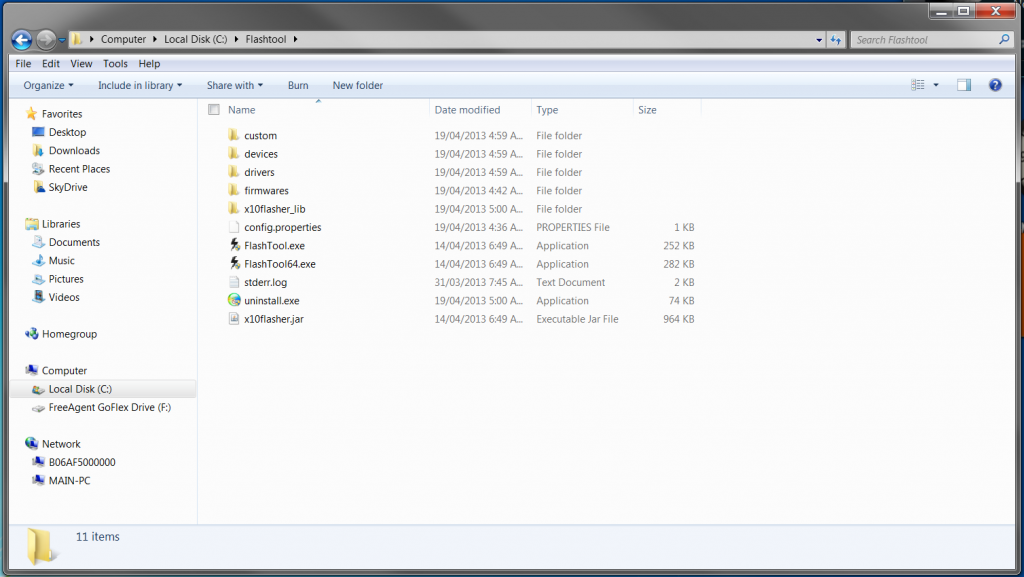Click the search magnifier icon
Image resolution: width=1024 pixels, height=577 pixels.
(1004, 39)
